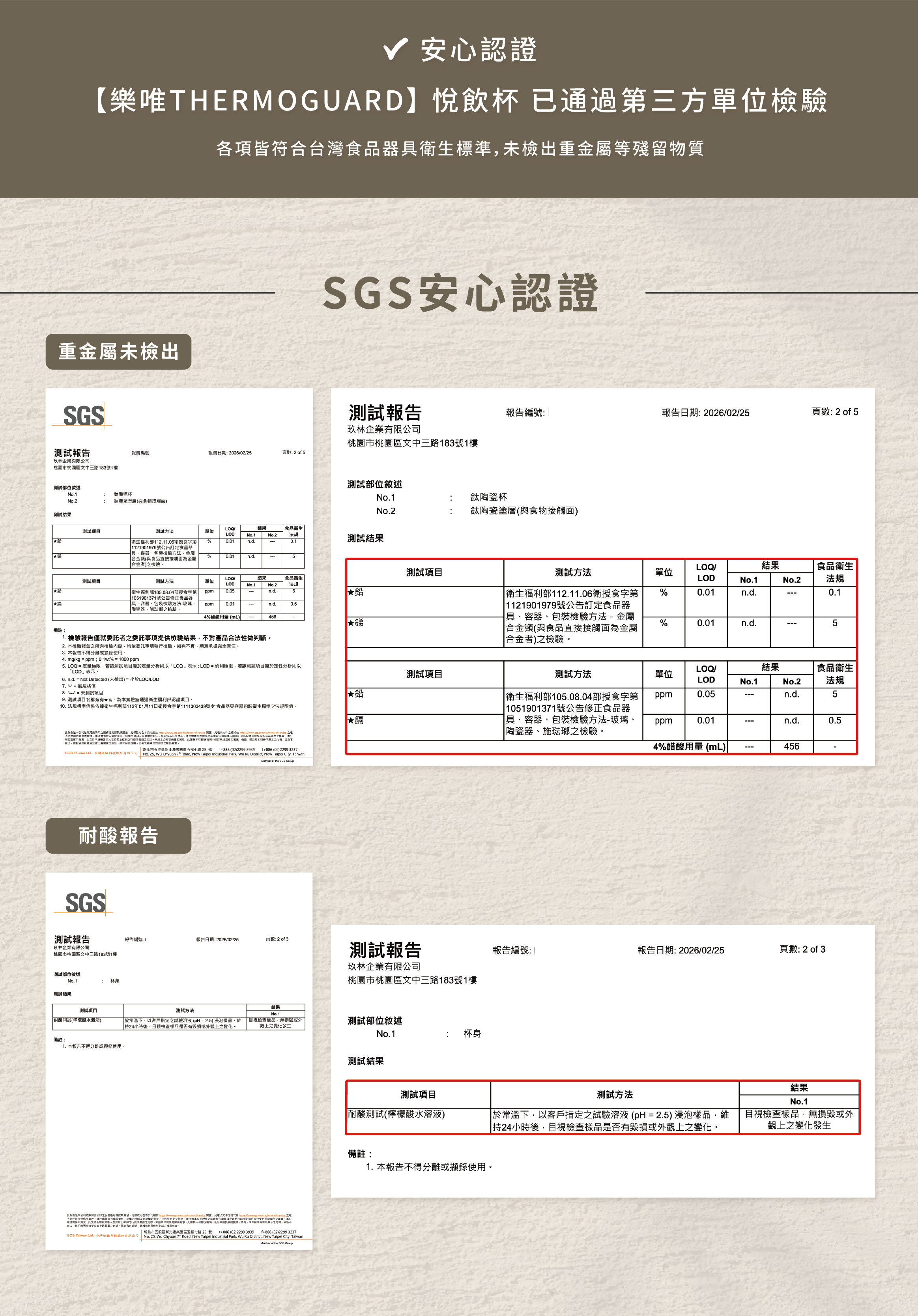Click the SGS logo on acid resistance report
This screenshot has width=918, height=1316.
(x=85, y=902)
